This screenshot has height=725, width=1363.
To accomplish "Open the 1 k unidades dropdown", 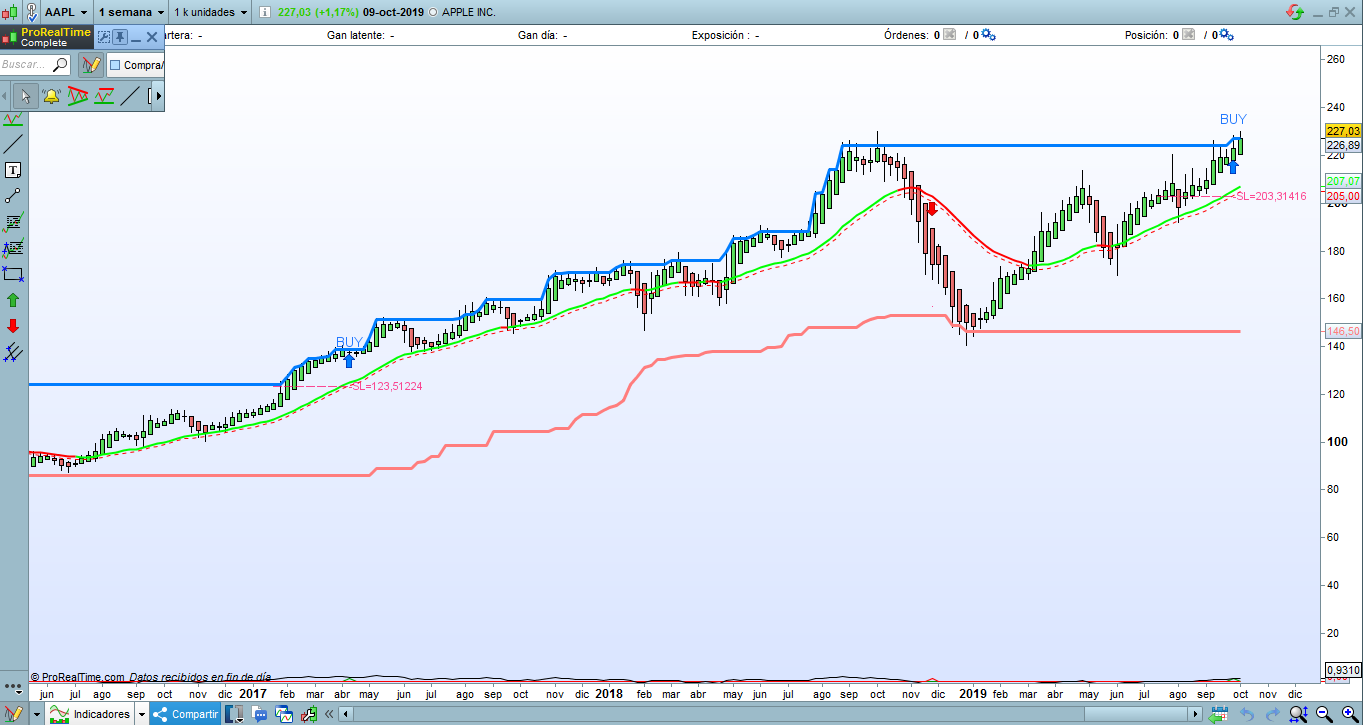I will [210, 12].
